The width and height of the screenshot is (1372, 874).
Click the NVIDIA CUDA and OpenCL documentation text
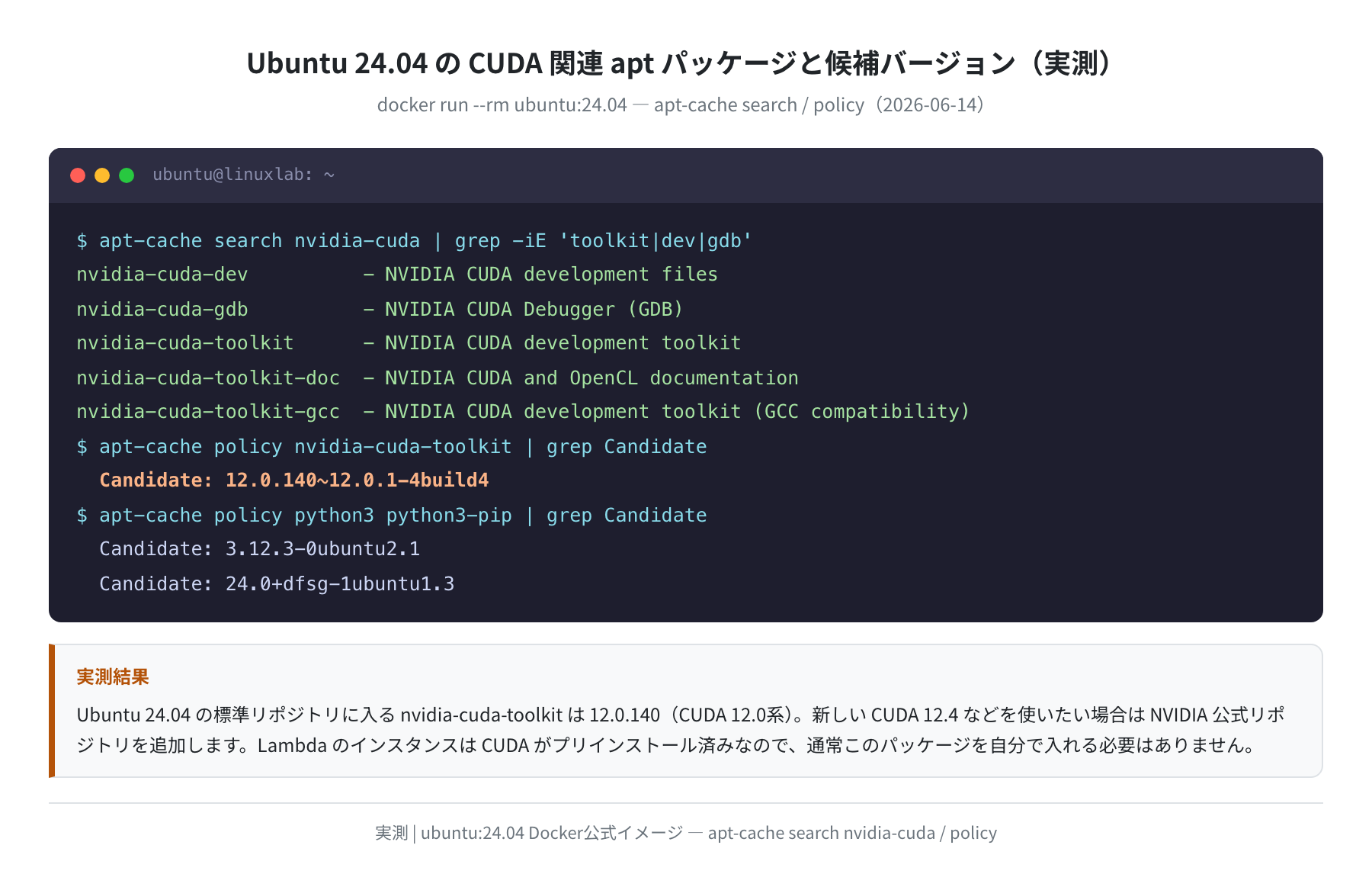point(591,378)
